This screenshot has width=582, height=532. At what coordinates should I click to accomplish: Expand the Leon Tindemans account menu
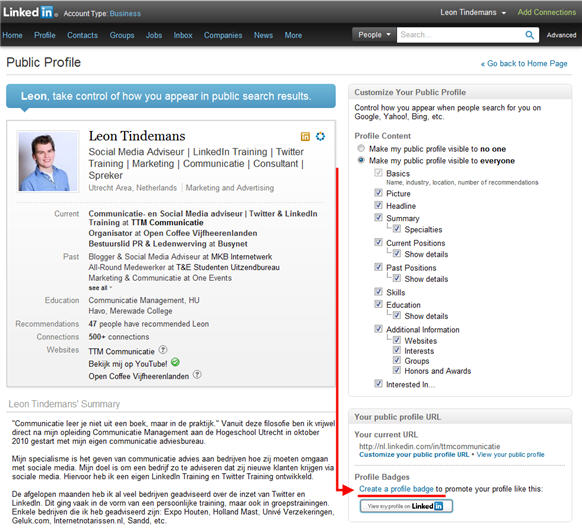[473, 13]
